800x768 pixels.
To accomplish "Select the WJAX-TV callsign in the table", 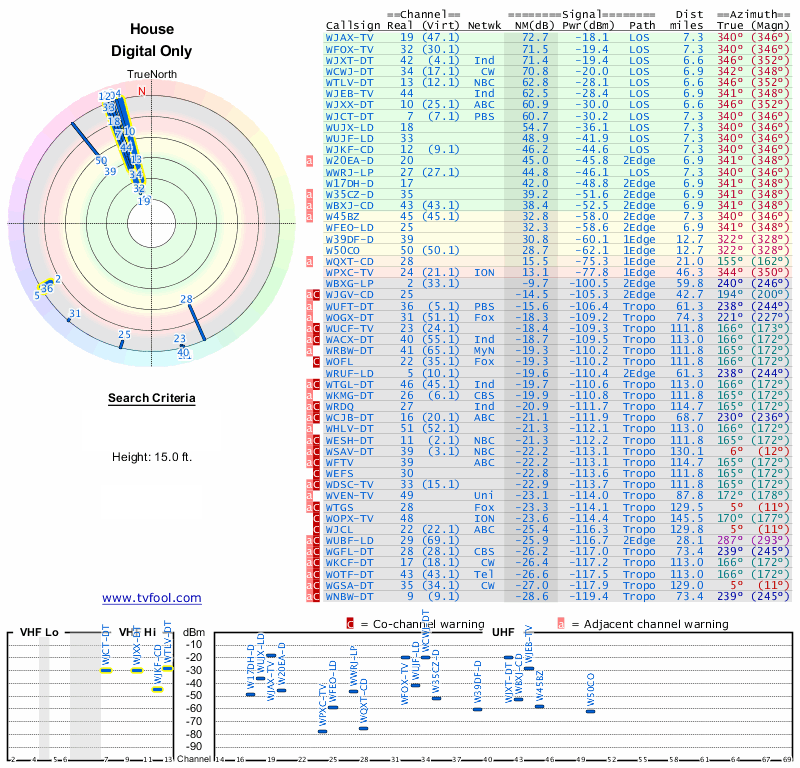I will (349, 38).
